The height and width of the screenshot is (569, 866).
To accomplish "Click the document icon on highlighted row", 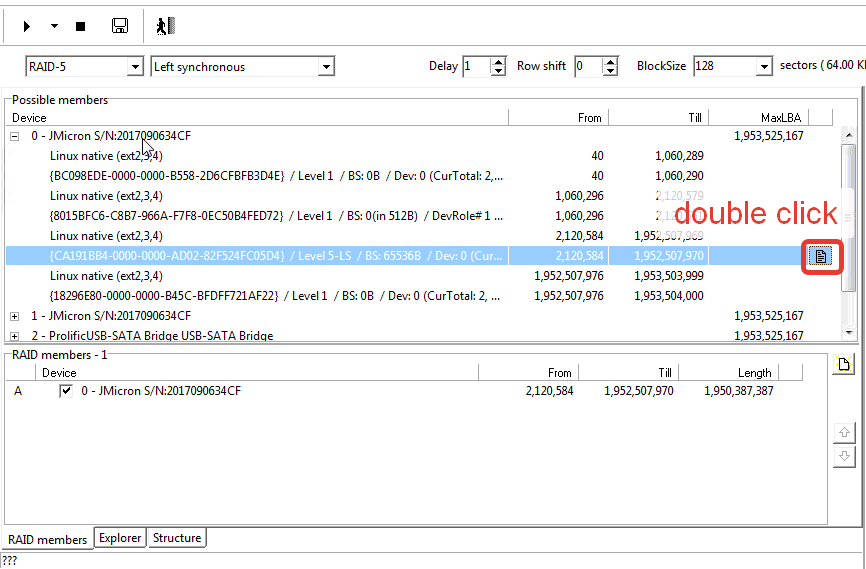I will pyautogui.click(x=821, y=256).
